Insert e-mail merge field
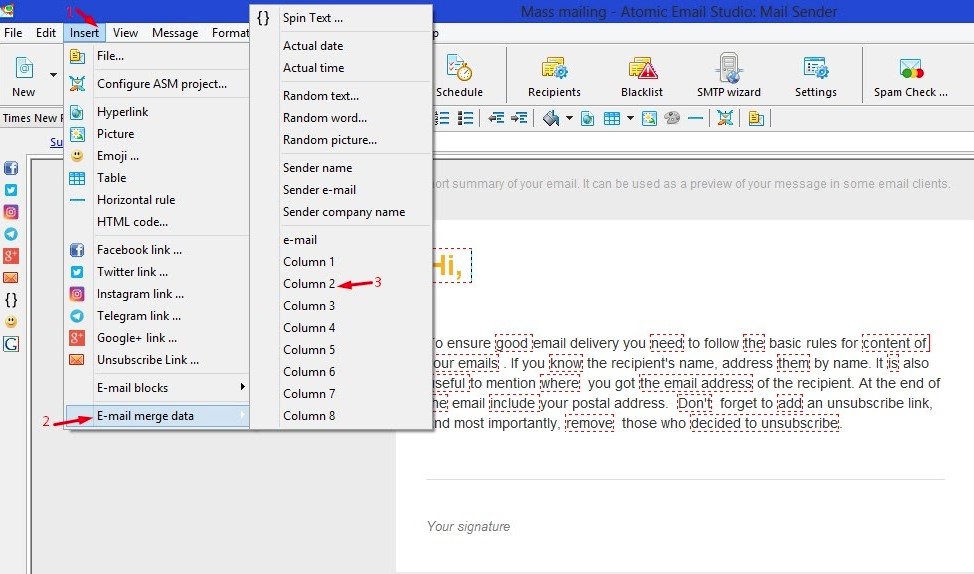 click(341, 240)
